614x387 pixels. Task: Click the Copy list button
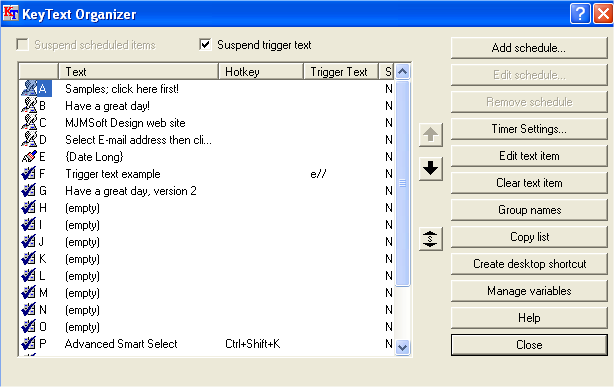coord(529,237)
